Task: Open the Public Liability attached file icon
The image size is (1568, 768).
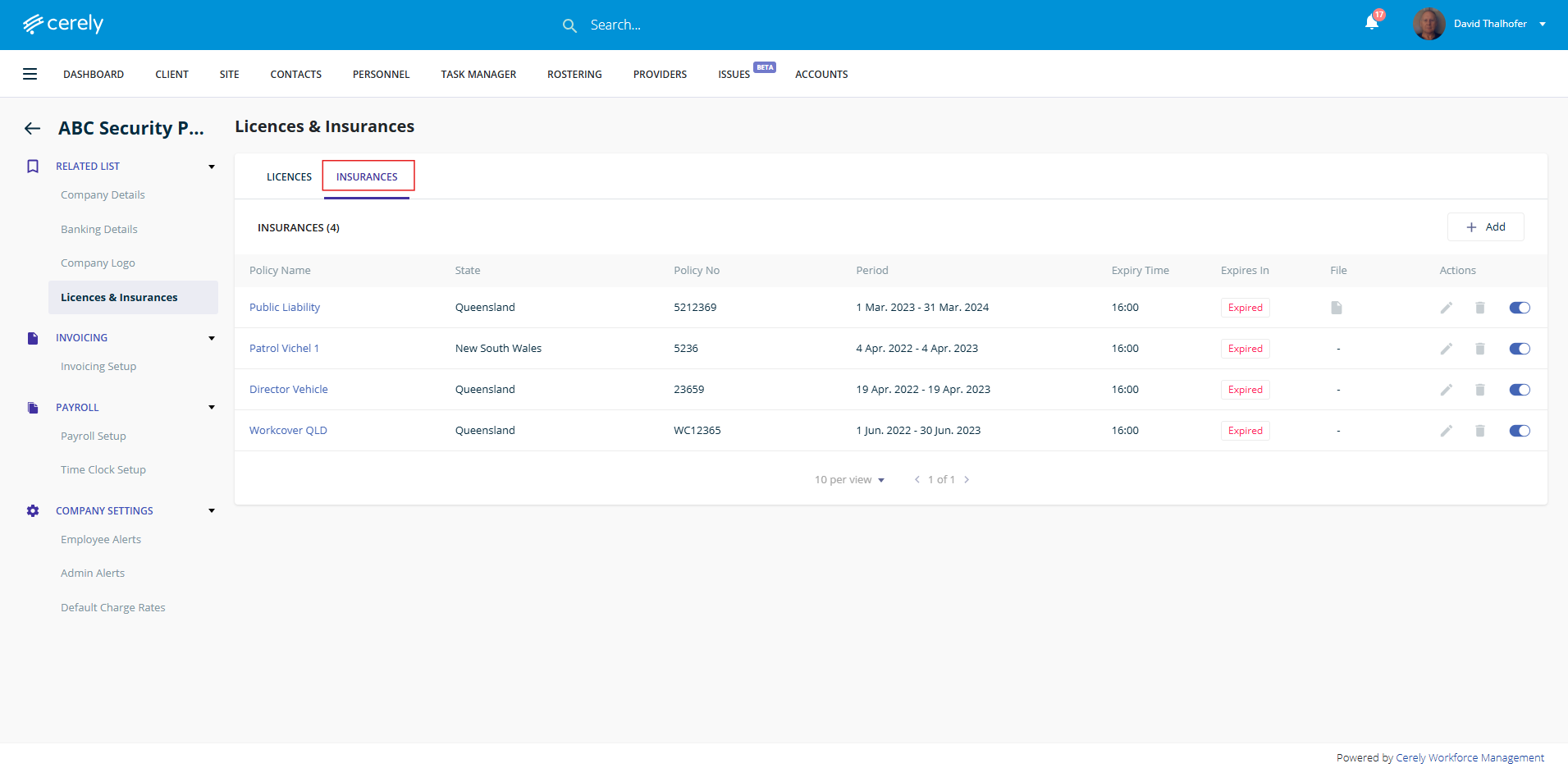Action: (x=1337, y=308)
